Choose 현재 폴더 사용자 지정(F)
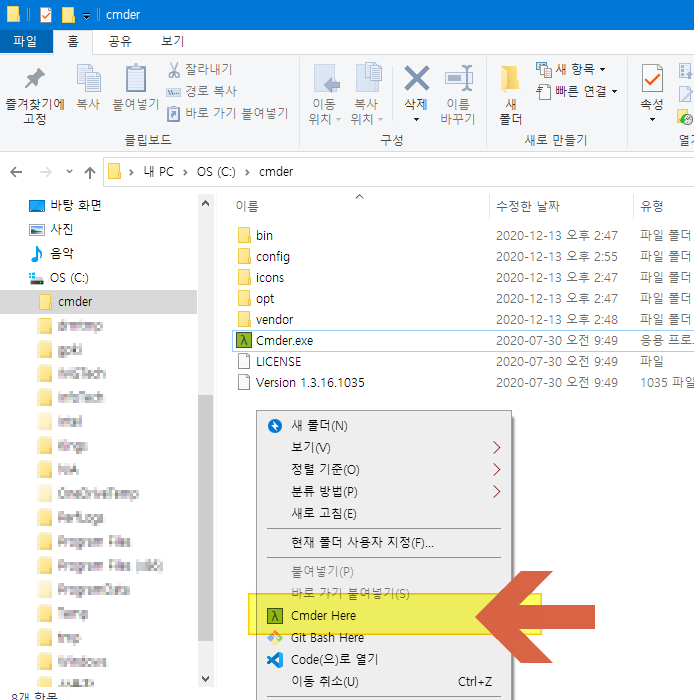This screenshot has height=700, width=694. coord(384,542)
